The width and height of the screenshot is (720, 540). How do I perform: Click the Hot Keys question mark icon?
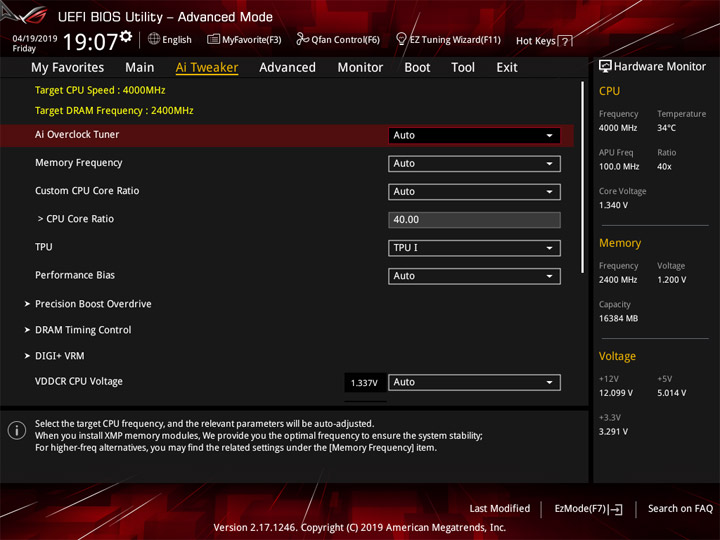pyautogui.click(x=565, y=41)
